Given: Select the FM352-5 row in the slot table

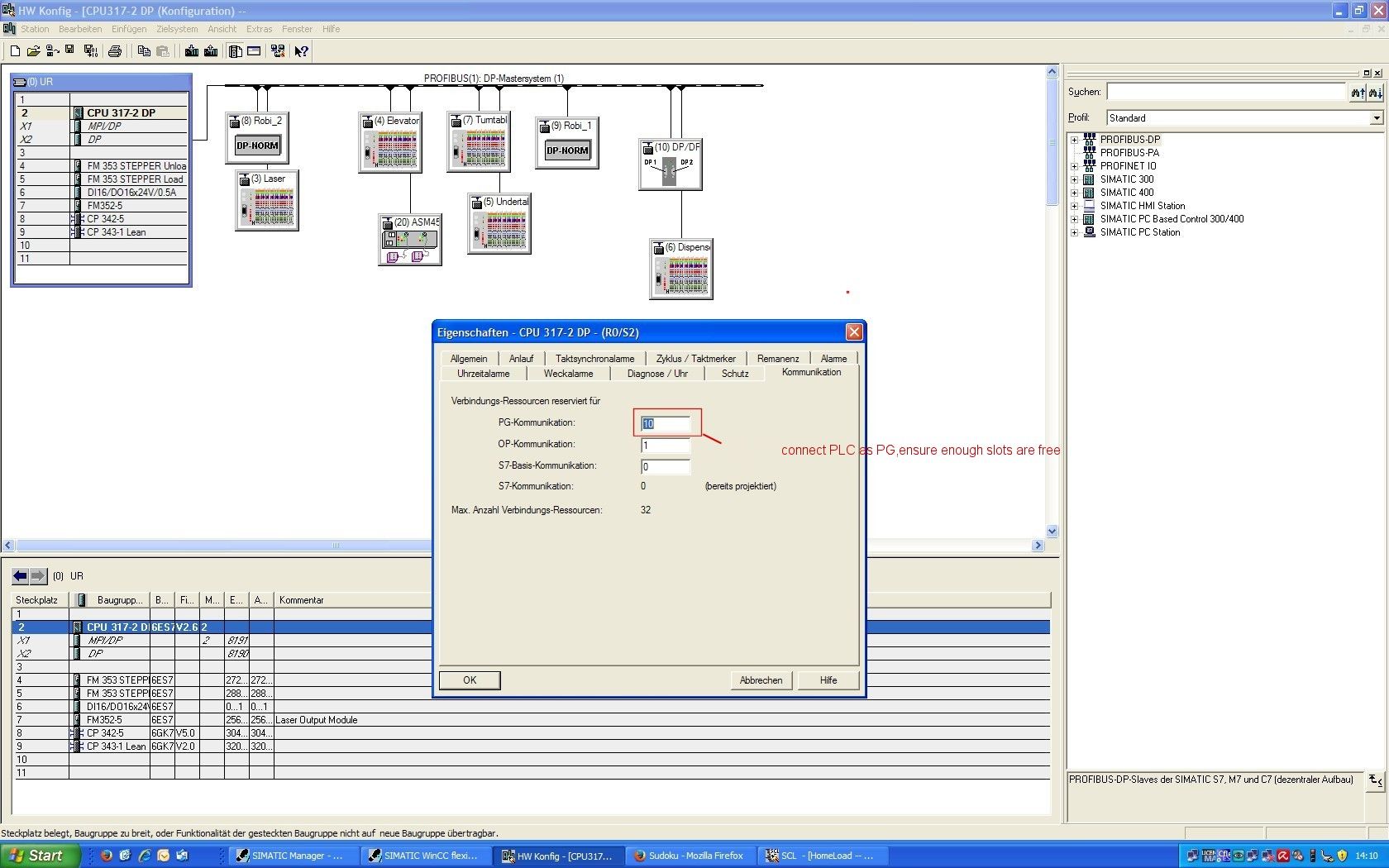Looking at the screenshot, I should (x=531, y=720).
